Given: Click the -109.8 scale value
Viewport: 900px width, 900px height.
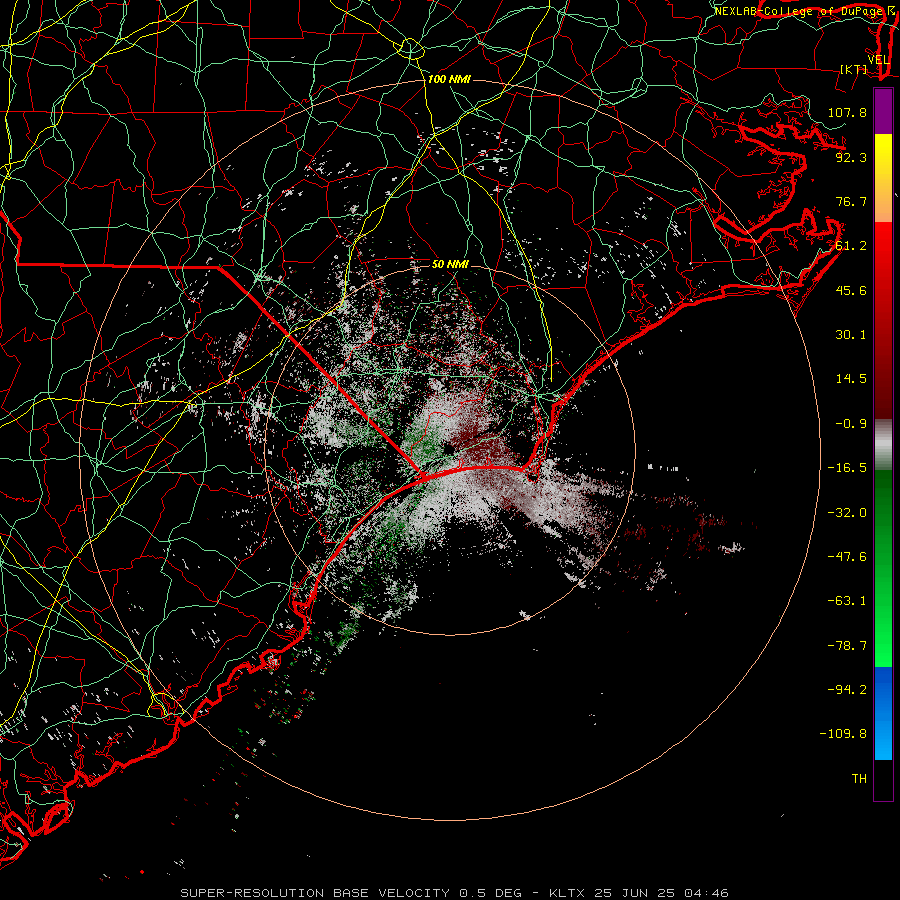Looking at the screenshot, I should tap(844, 734).
